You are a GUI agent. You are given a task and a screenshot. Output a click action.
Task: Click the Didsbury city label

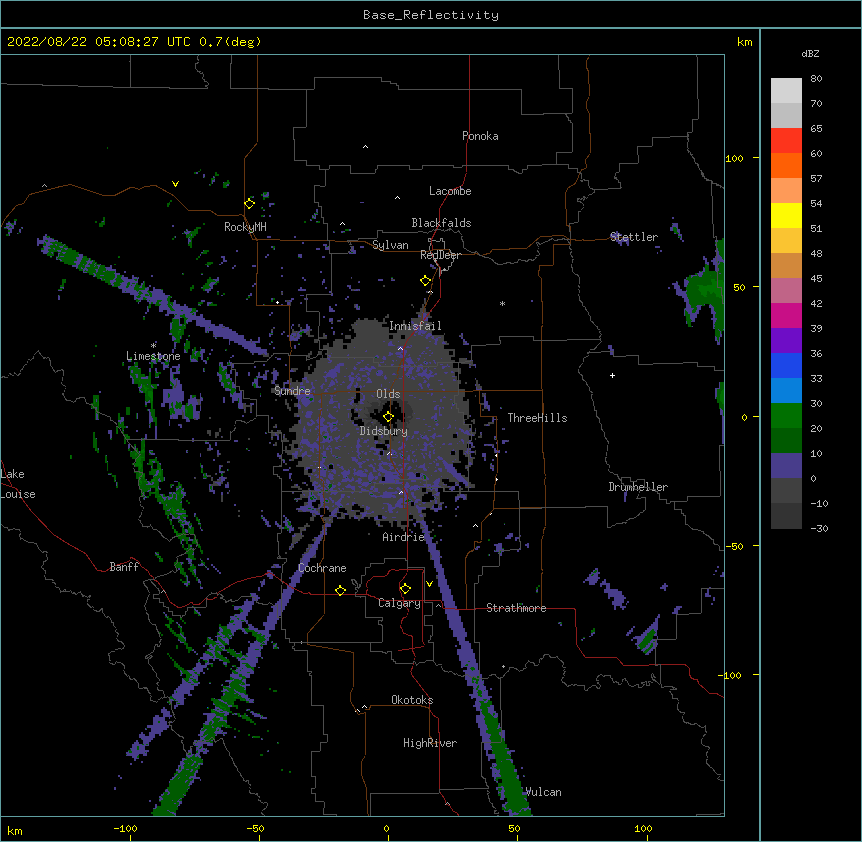[x=384, y=431]
